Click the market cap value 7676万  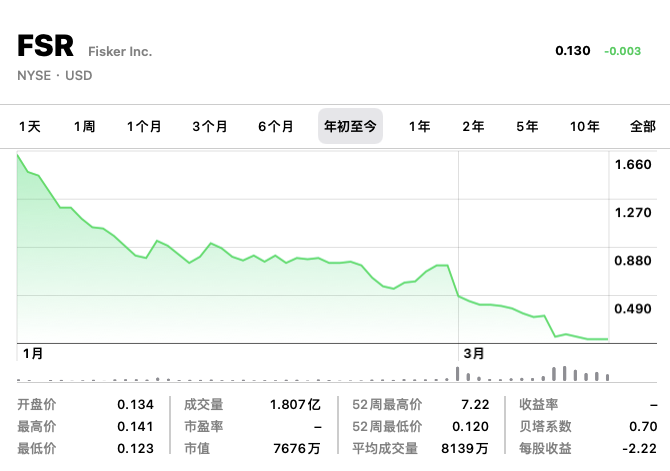click(297, 448)
